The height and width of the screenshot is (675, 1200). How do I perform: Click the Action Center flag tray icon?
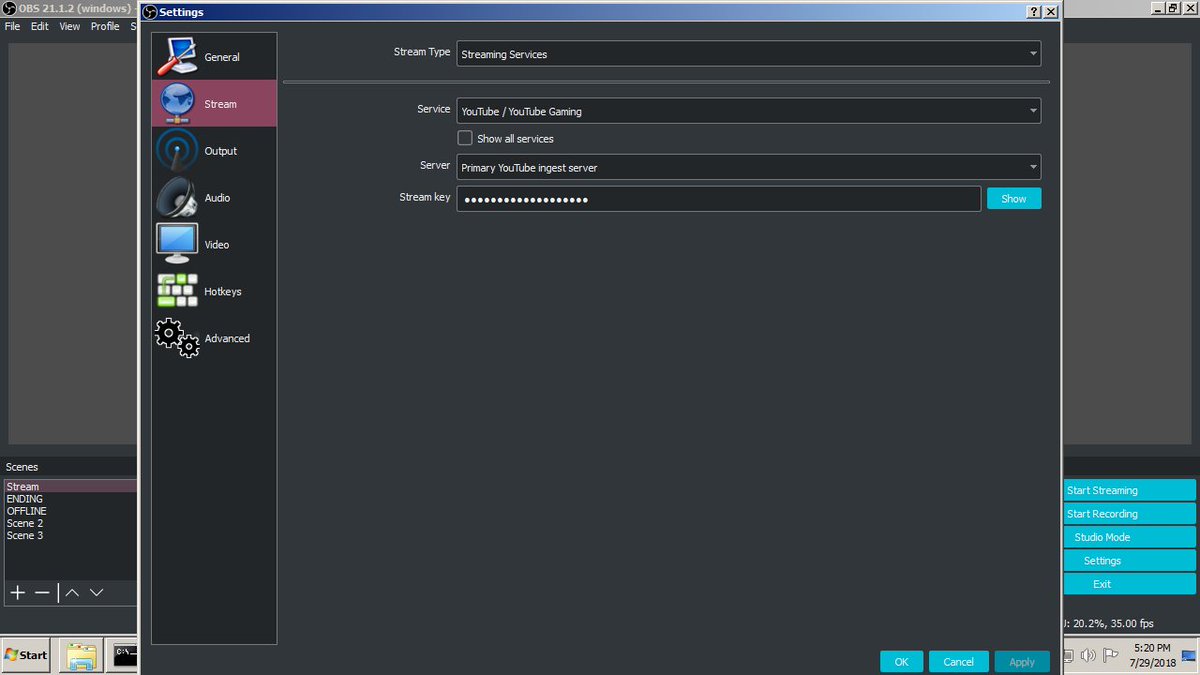(x=1110, y=656)
